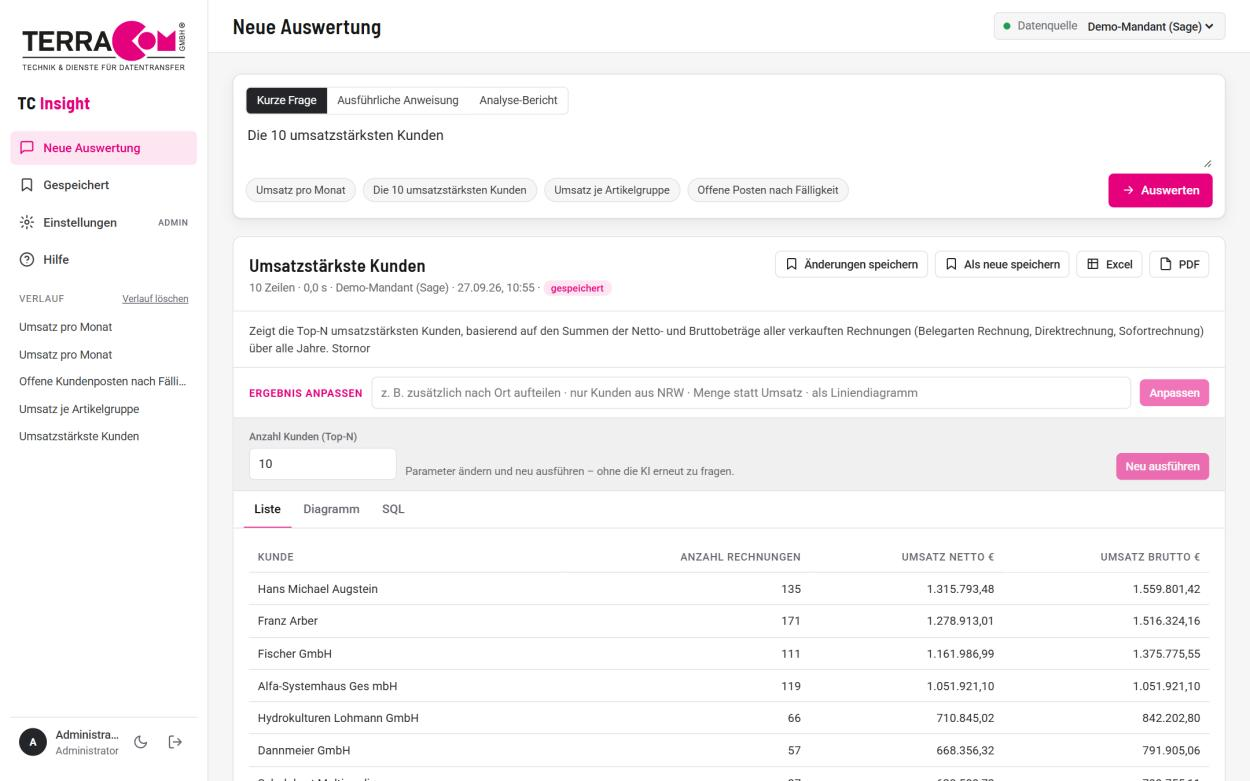Image resolution: width=1250 pixels, height=781 pixels.
Task: Click net value 1.315.793,48
Action: point(960,589)
